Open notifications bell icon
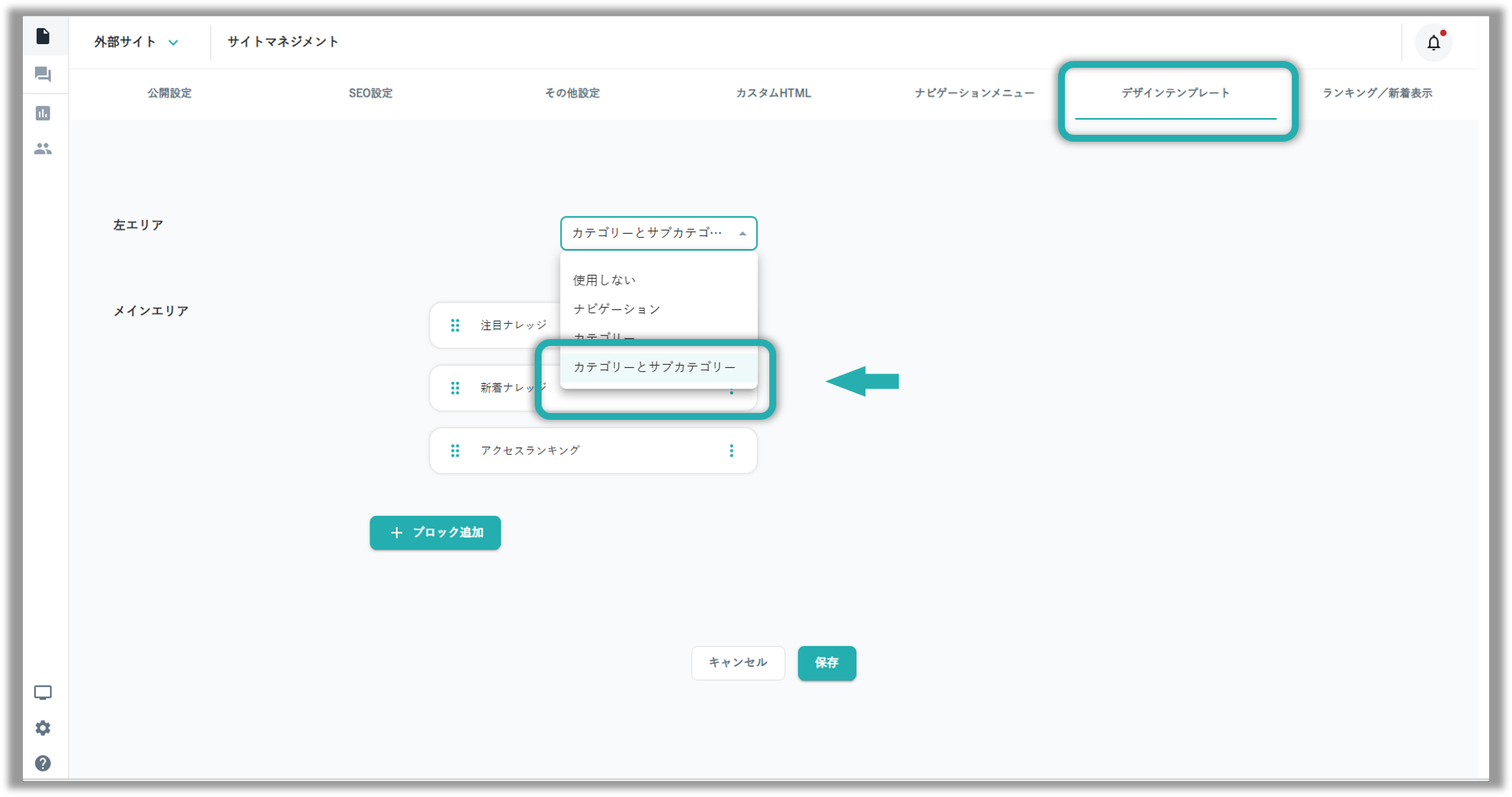 (1434, 43)
